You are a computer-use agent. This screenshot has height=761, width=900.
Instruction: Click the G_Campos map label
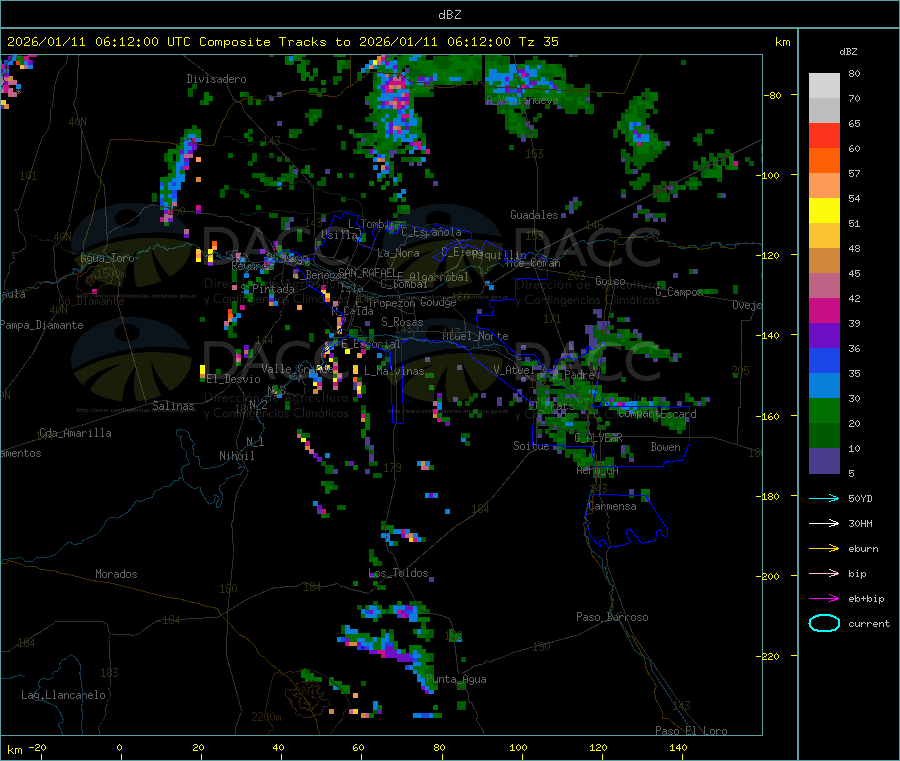point(679,292)
